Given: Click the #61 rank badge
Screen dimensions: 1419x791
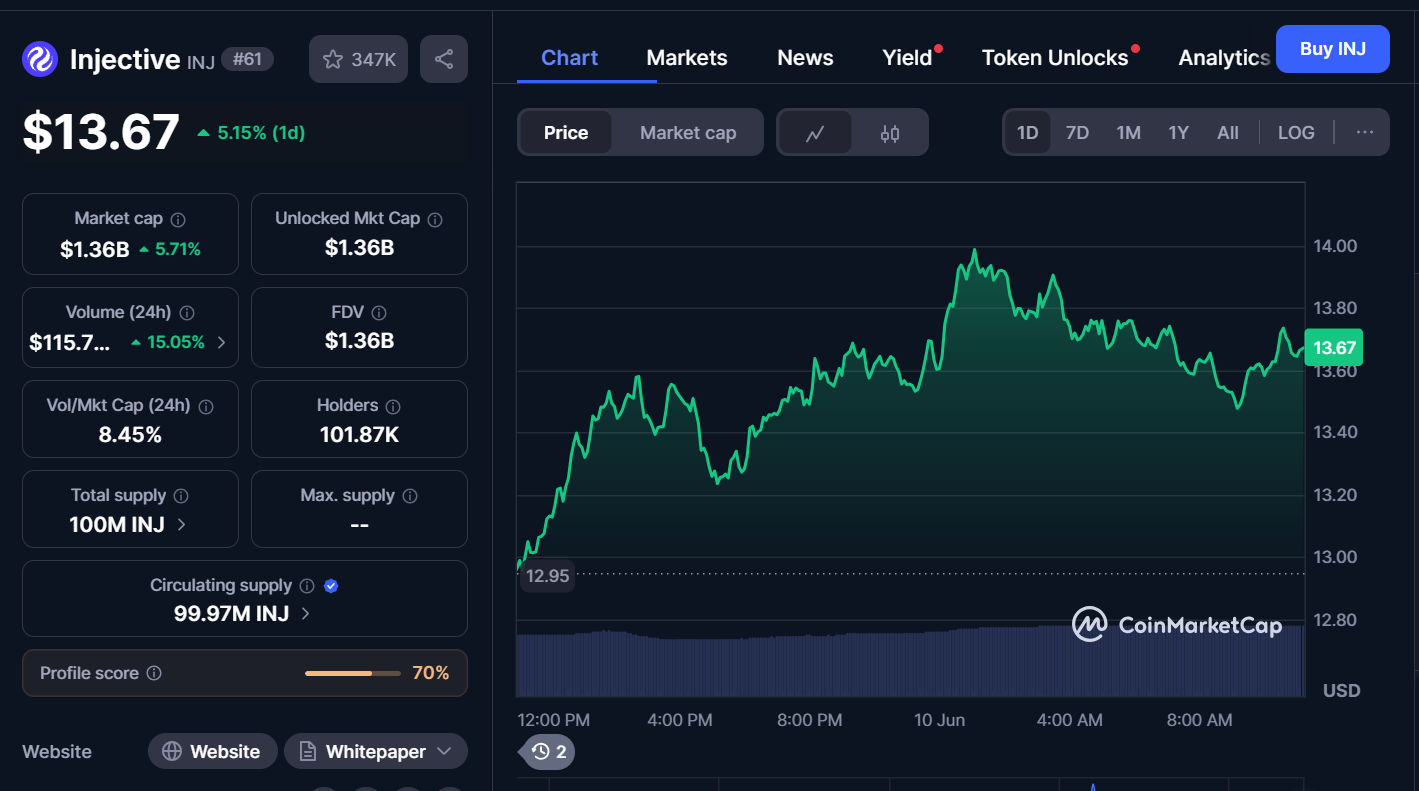Looking at the screenshot, I should 247,59.
